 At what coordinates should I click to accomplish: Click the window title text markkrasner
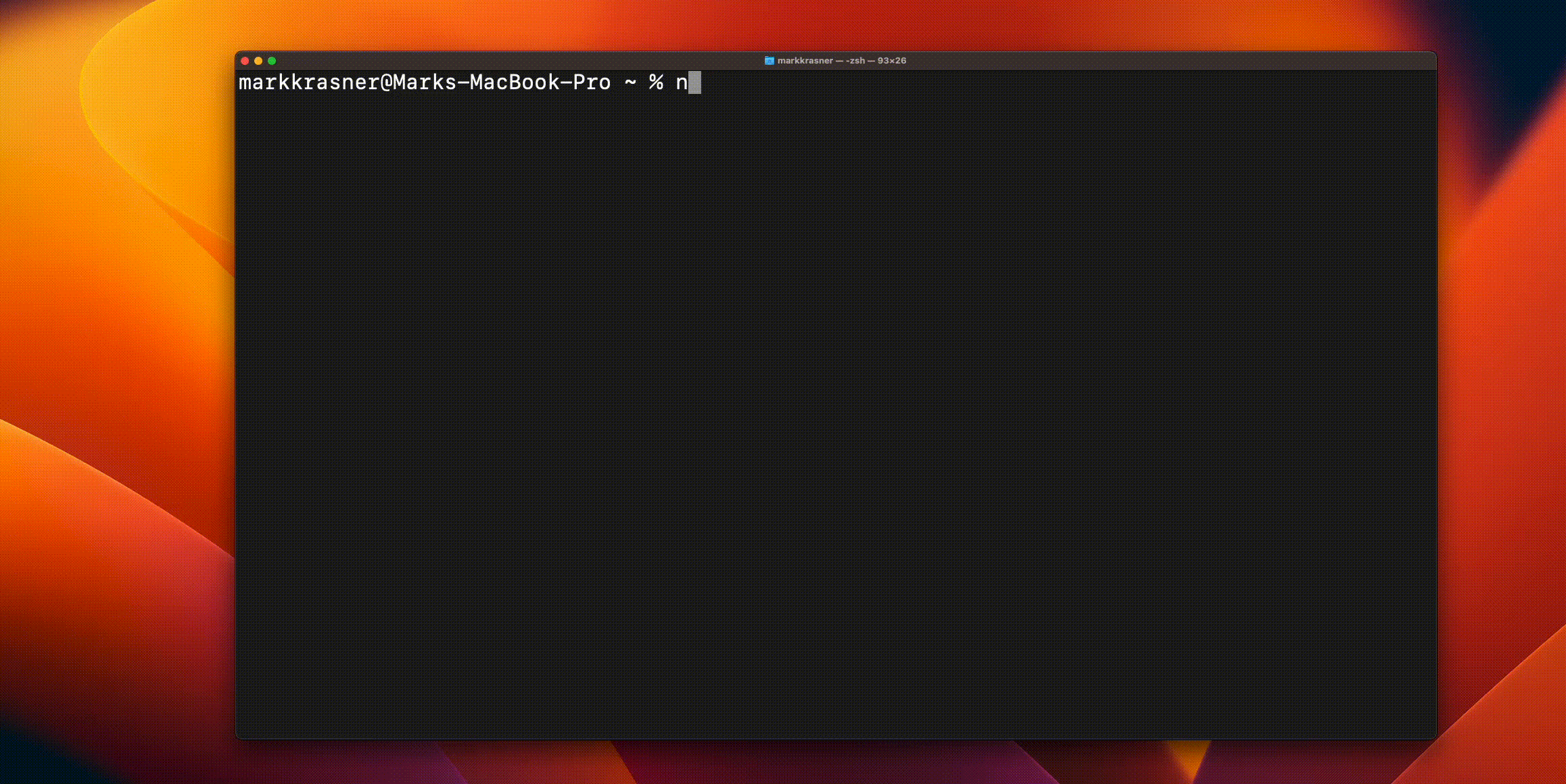(805, 61)
